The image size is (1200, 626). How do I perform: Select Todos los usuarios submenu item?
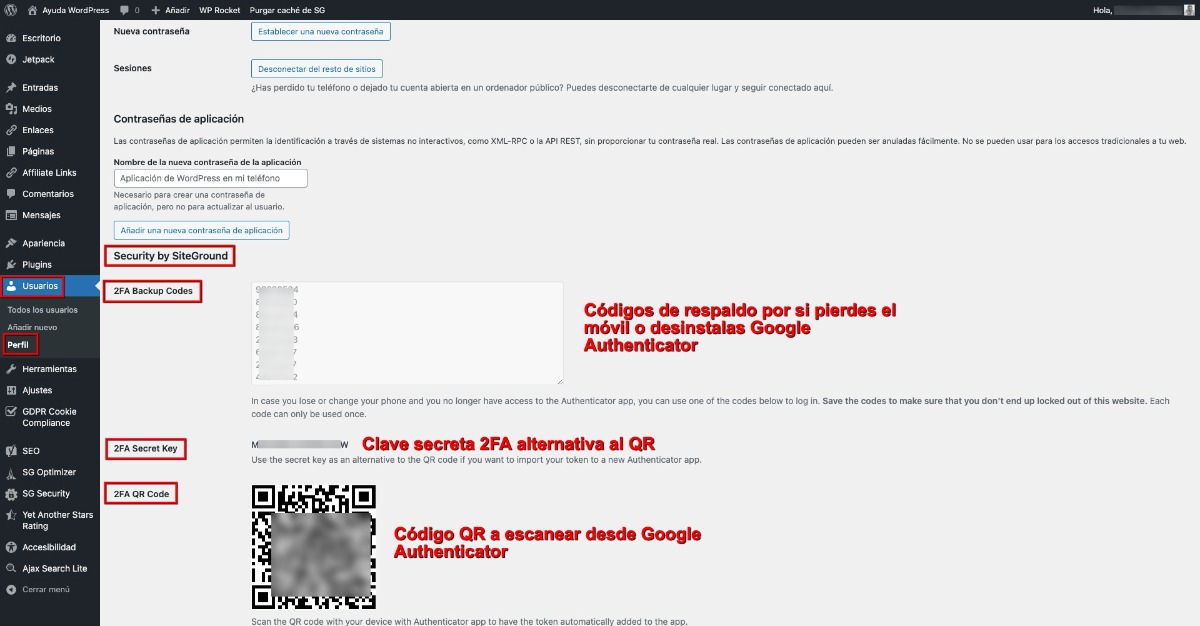(42, 310)
